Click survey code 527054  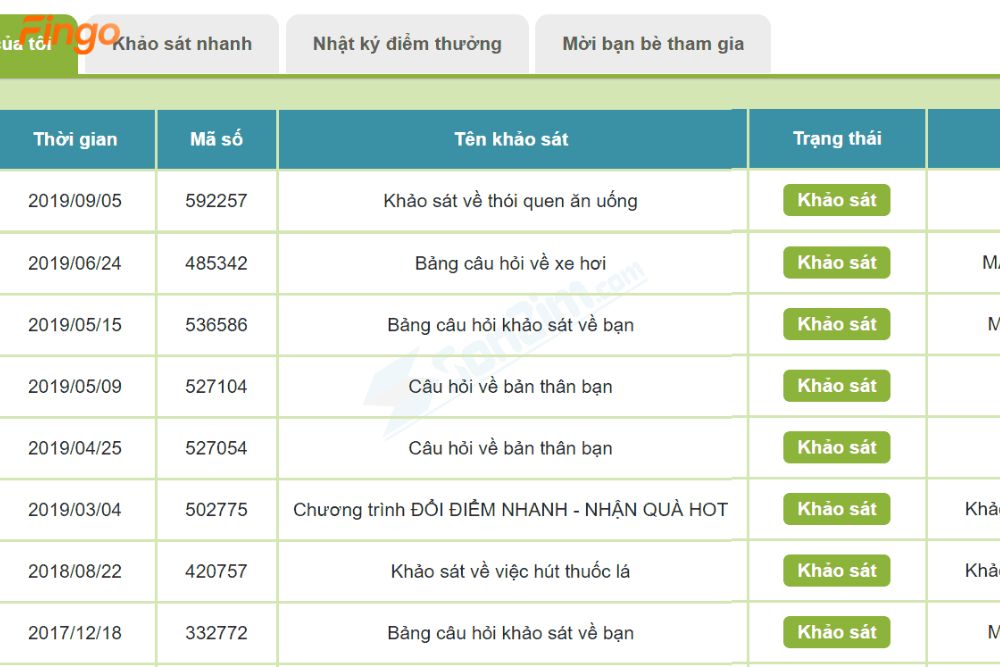pos(216,448)
